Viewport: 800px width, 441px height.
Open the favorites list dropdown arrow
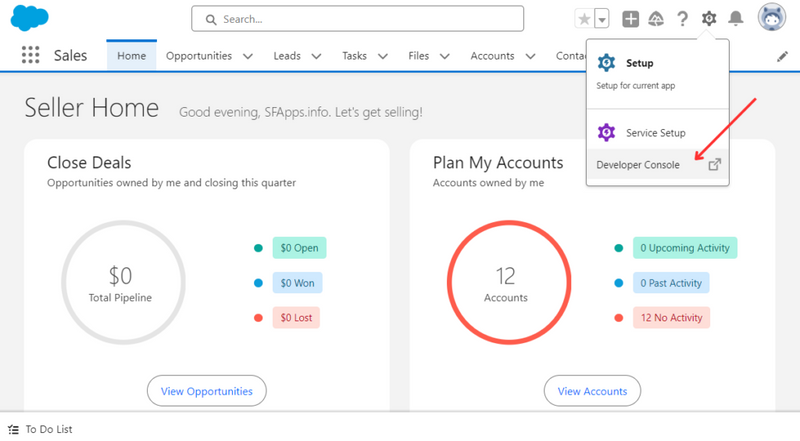(x=602, y=19)
